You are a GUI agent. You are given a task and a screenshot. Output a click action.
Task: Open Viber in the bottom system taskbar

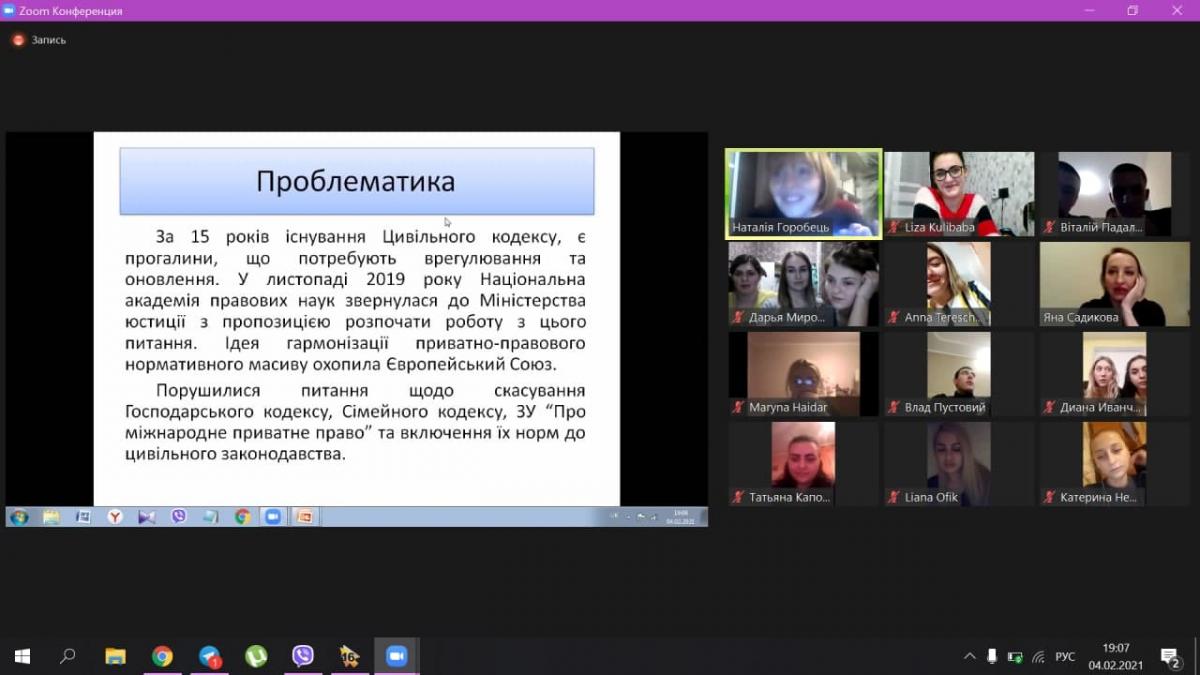point(303,656)
